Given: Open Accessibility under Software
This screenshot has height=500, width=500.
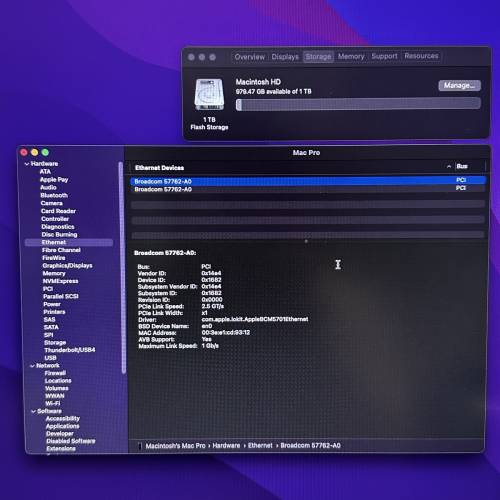Looking at the screenshot, I should pos(63,419).
